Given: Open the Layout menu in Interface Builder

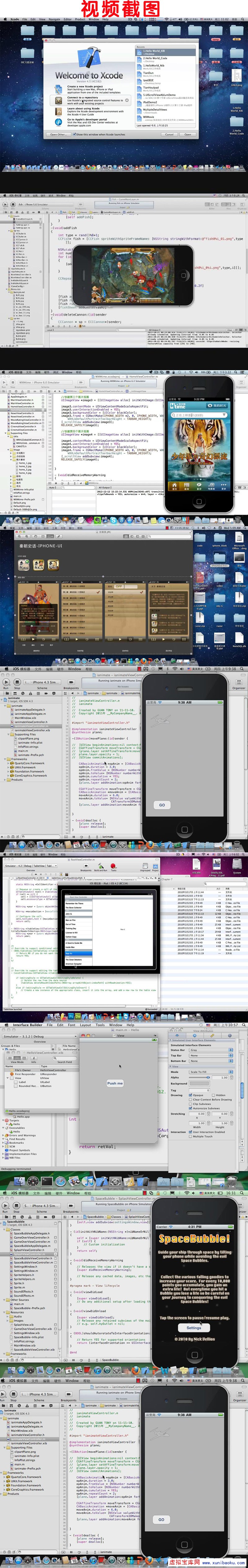Looking at the screenshot, I should click(x=85, y=1025).
